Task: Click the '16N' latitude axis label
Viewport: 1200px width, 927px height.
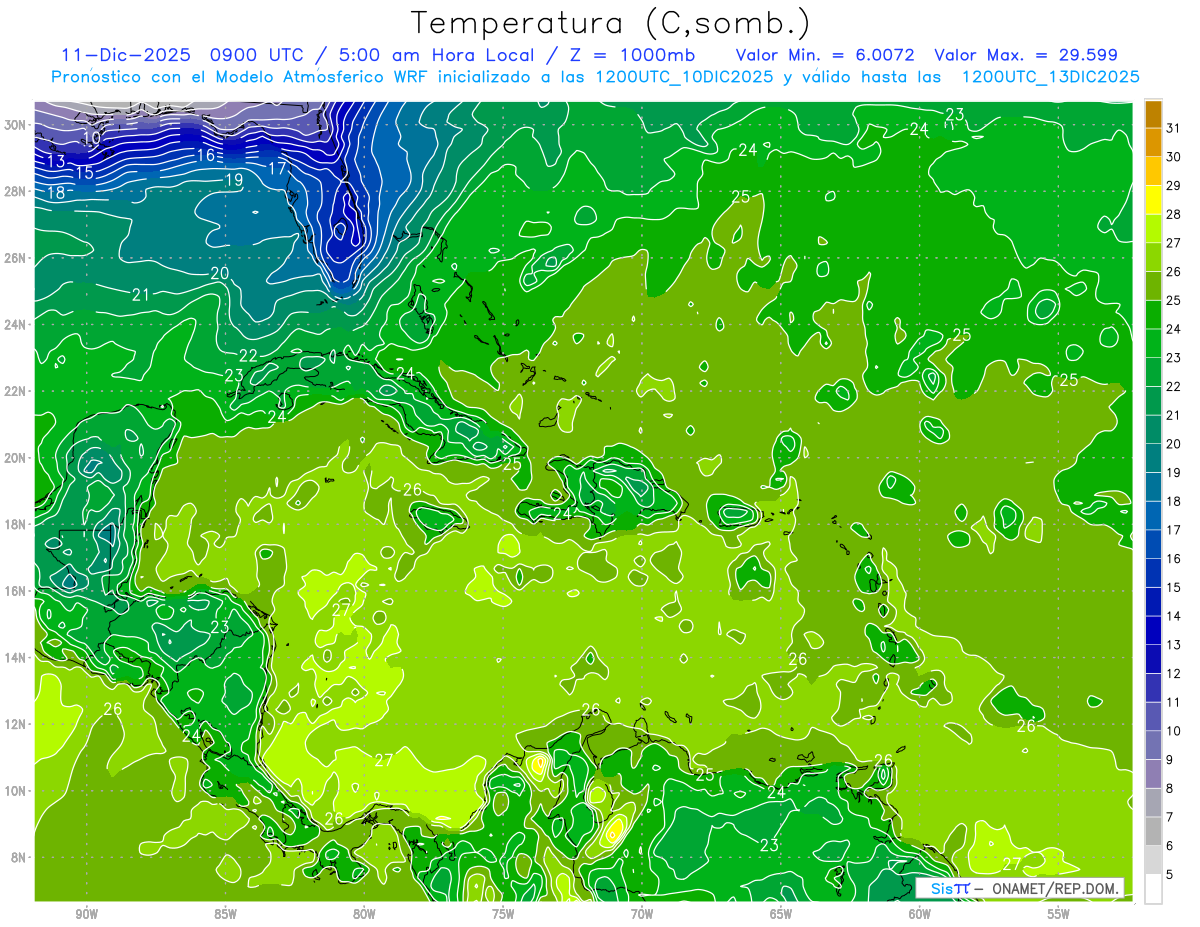Action: pyautogui.click(x=15, y=591)
